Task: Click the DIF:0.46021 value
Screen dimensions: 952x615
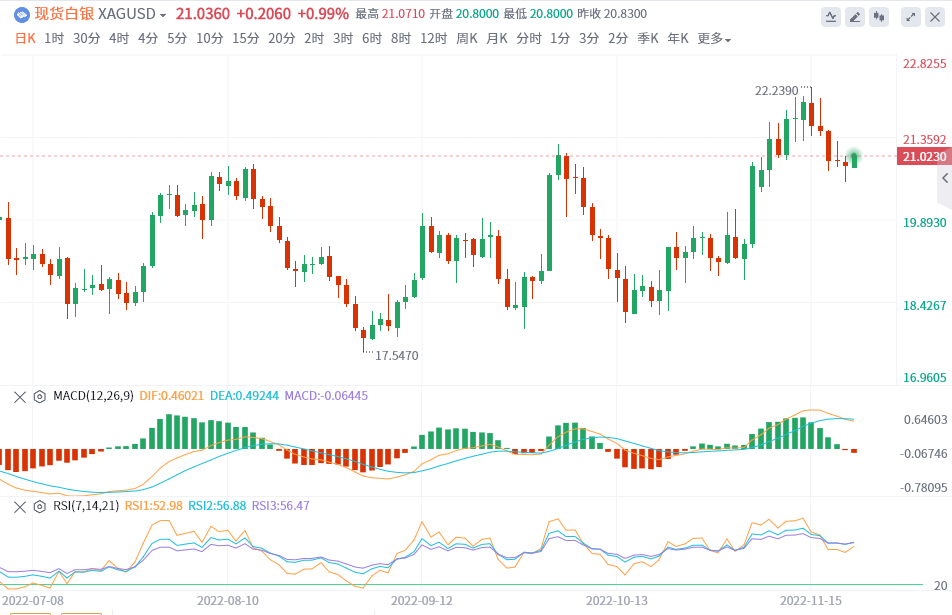Action: pyautogui.click(x=172, y=396)
